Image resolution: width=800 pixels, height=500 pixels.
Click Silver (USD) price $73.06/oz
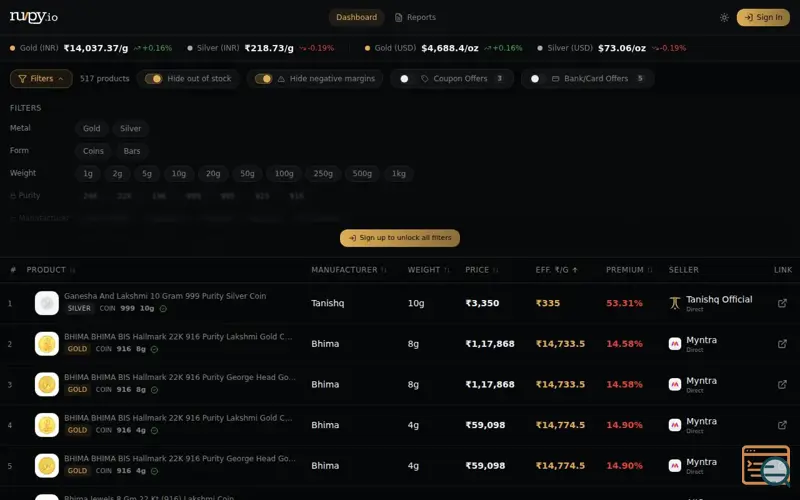coord(622,48)
